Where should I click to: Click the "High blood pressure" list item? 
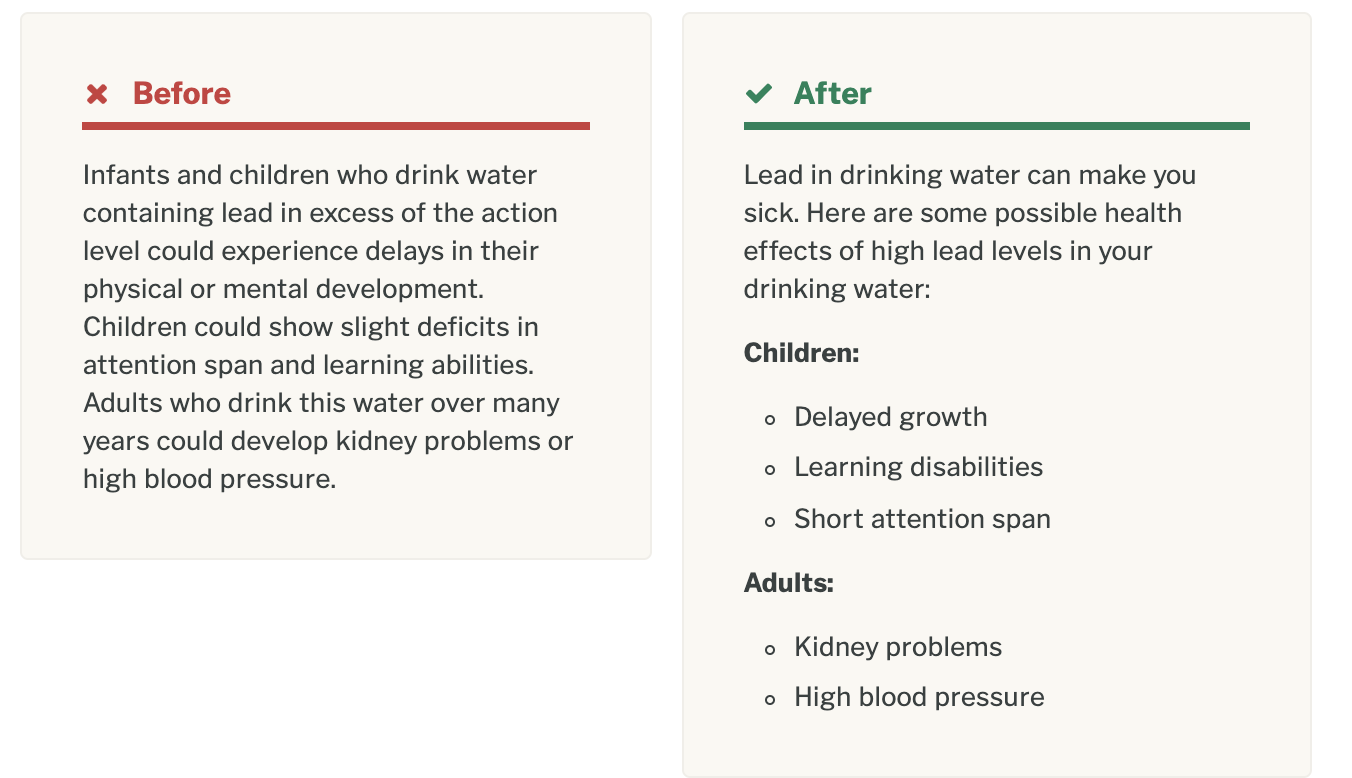point(919,697)
